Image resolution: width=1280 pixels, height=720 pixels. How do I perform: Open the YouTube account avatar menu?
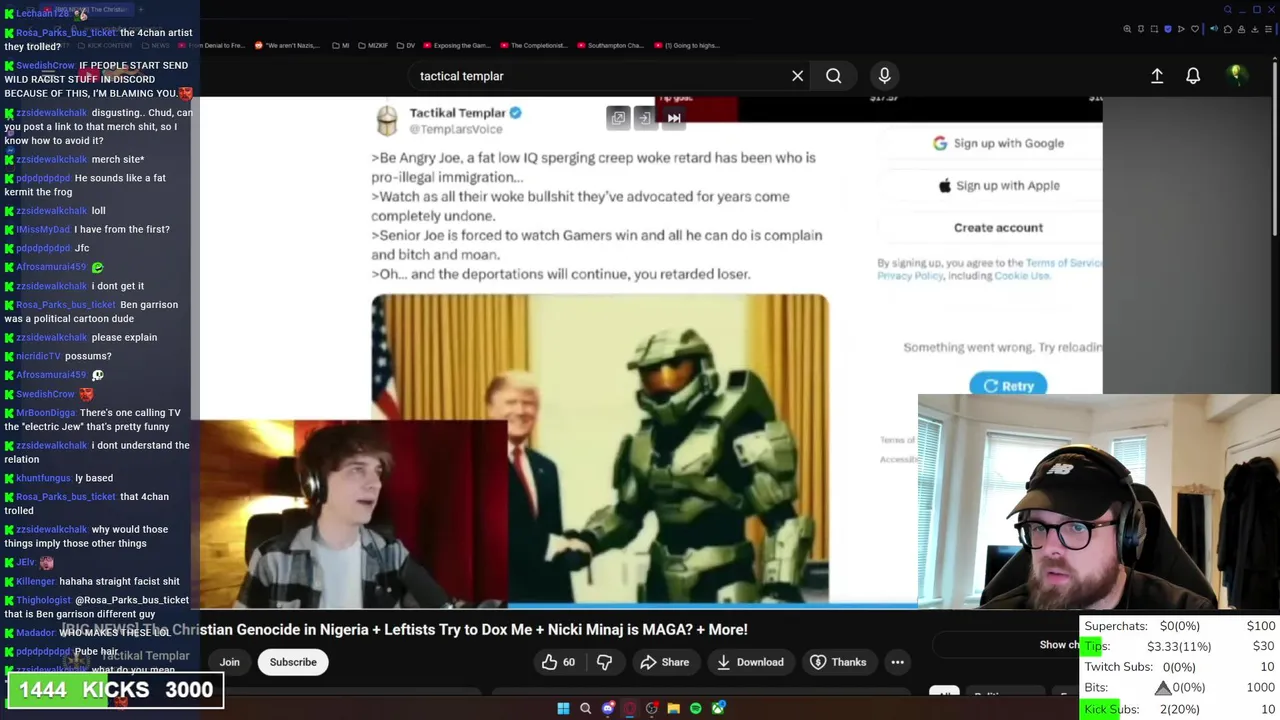tap(1235, 75)
